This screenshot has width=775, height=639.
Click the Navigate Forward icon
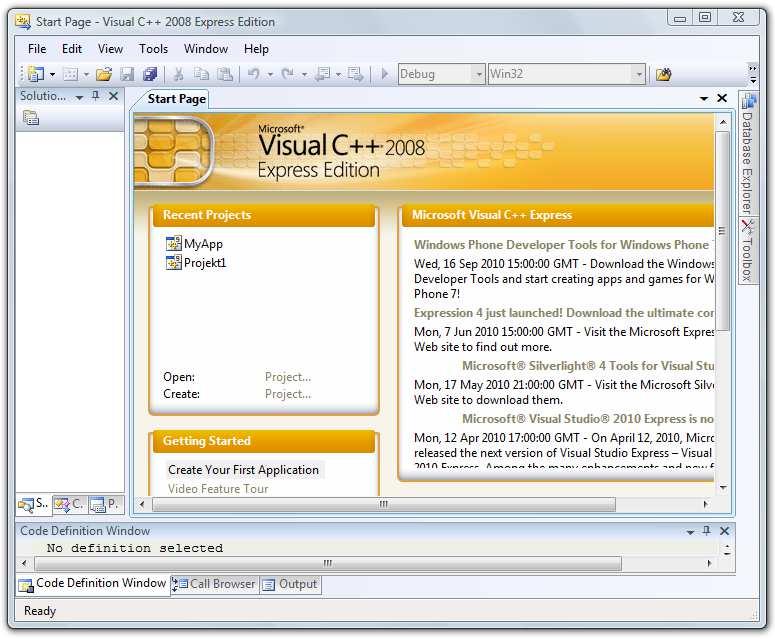pos(355,74)
